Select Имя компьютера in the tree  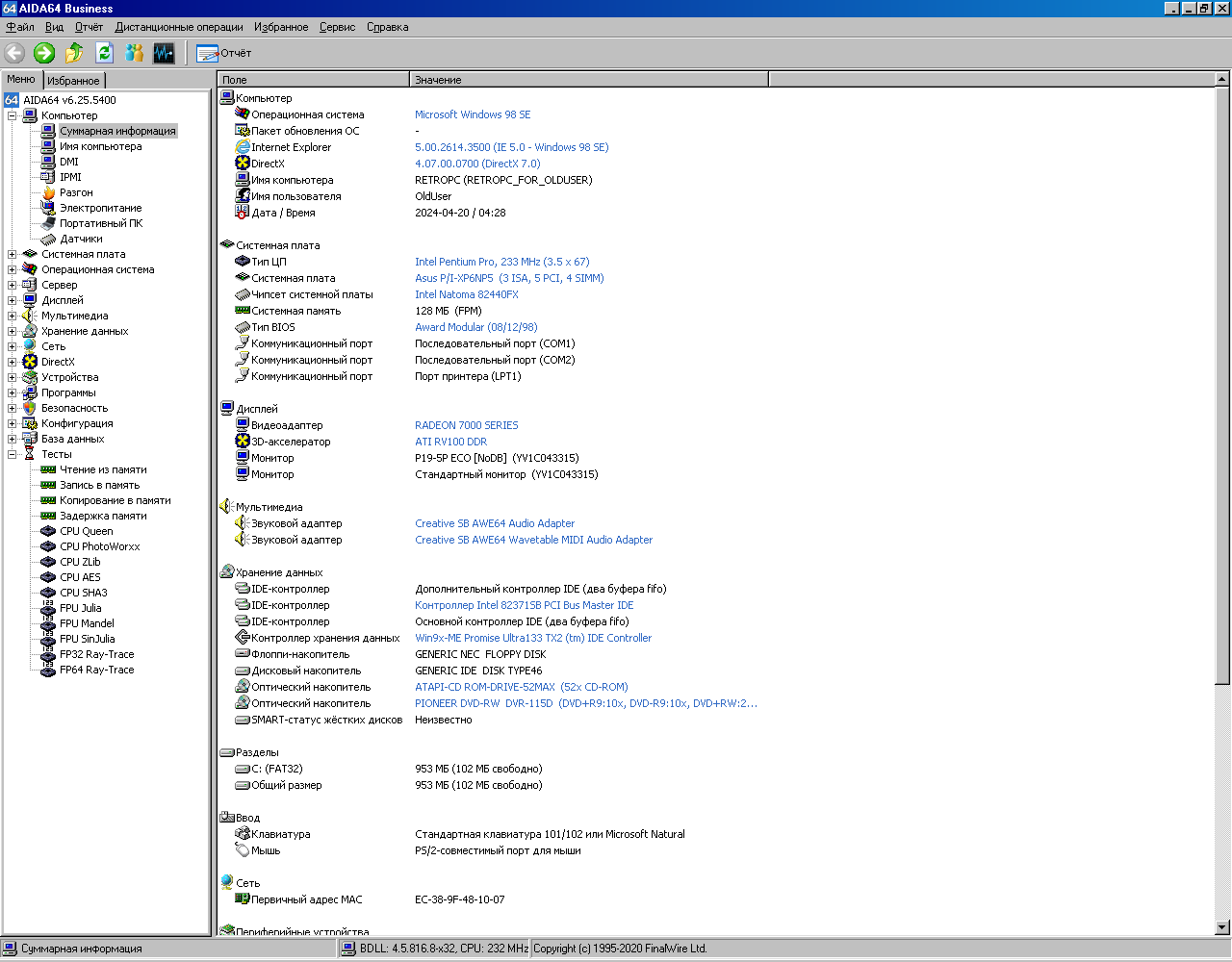coord(100,146)
